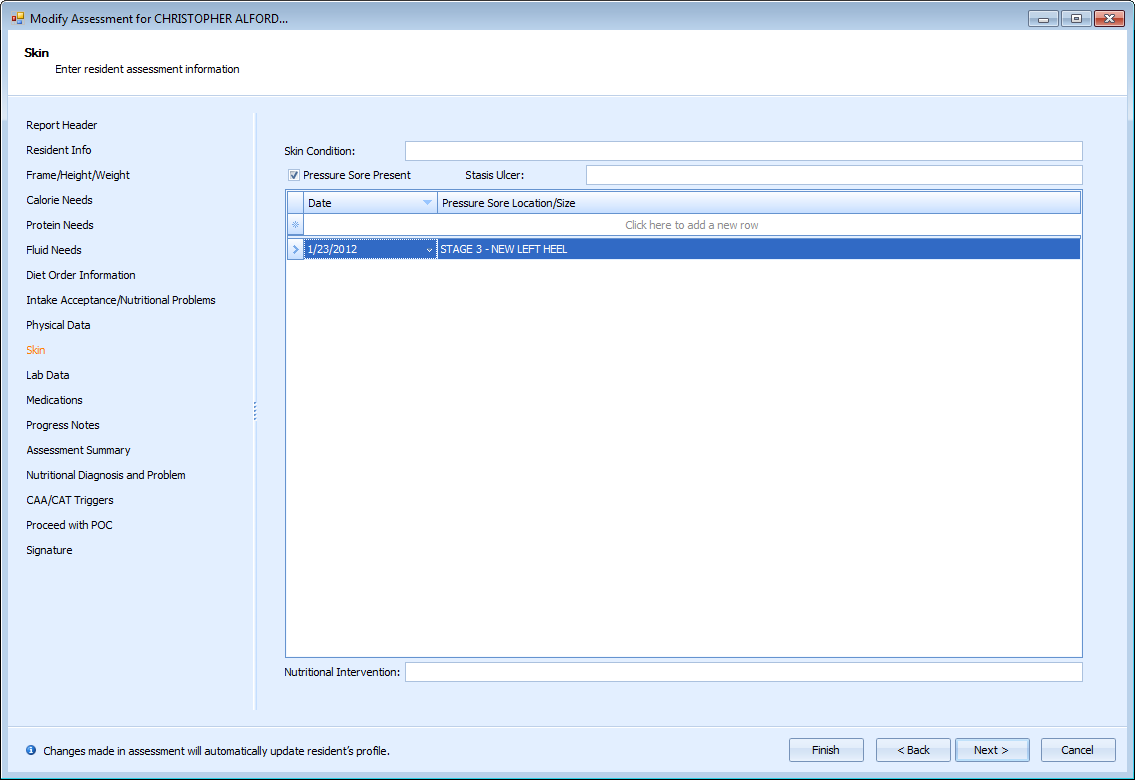Open Report Header section

[62, 125]
